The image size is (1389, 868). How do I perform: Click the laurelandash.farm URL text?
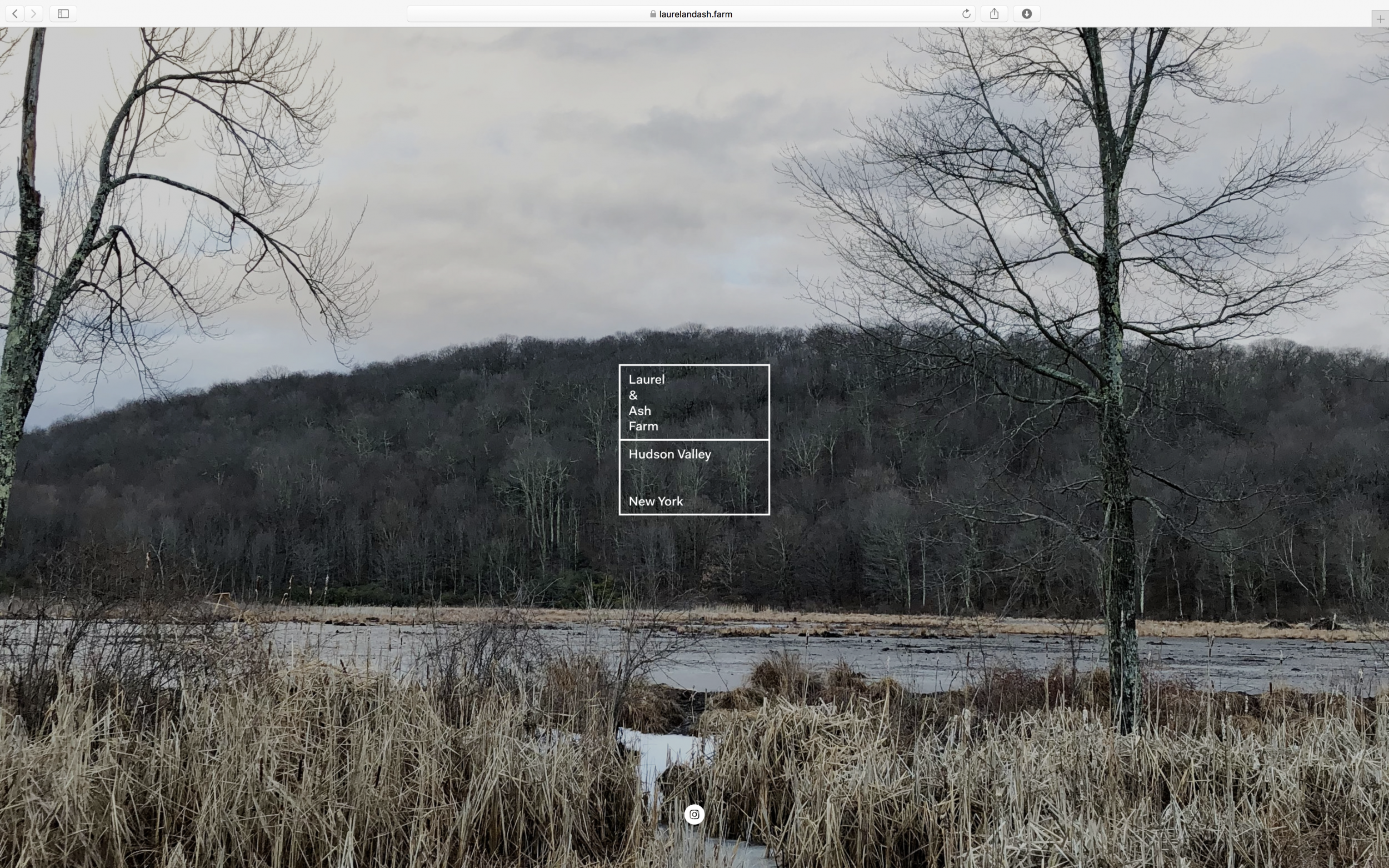(696, 14)
